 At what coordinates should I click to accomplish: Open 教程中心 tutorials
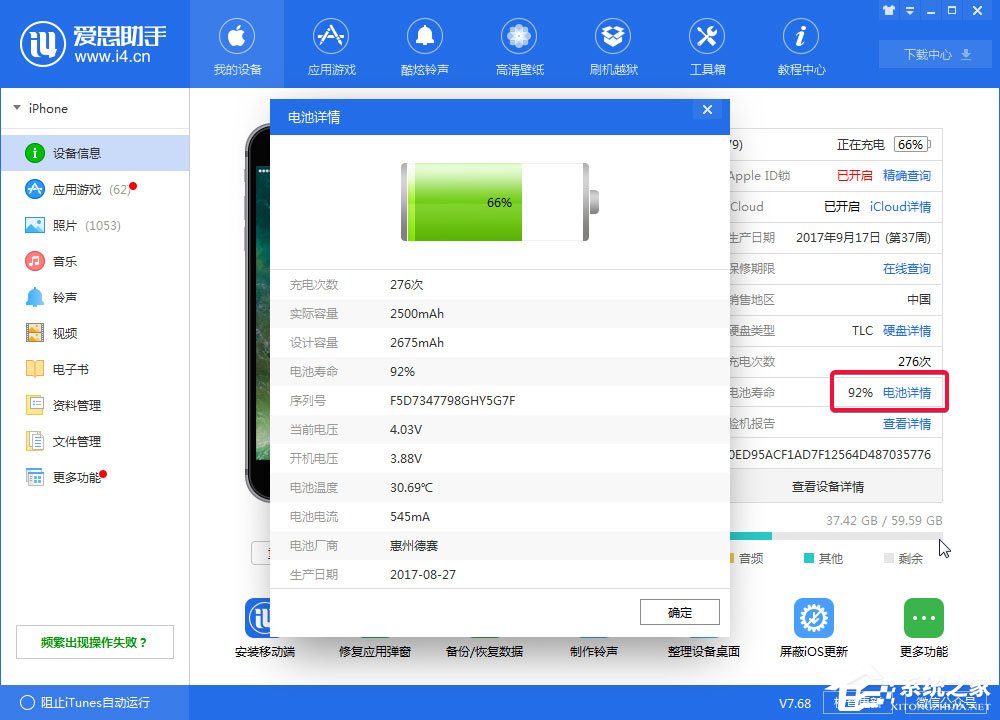pos(801,45)
